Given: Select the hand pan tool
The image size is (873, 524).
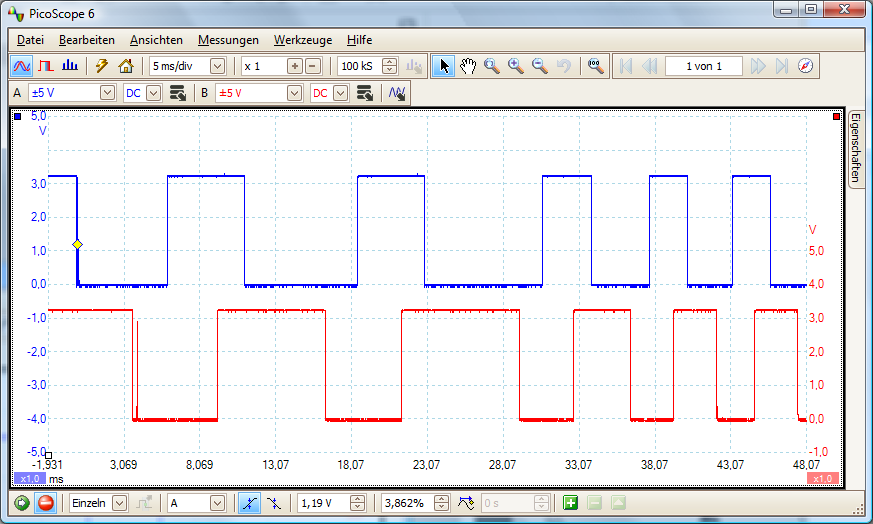Looking at the screenshot, I should pos(468,66).
